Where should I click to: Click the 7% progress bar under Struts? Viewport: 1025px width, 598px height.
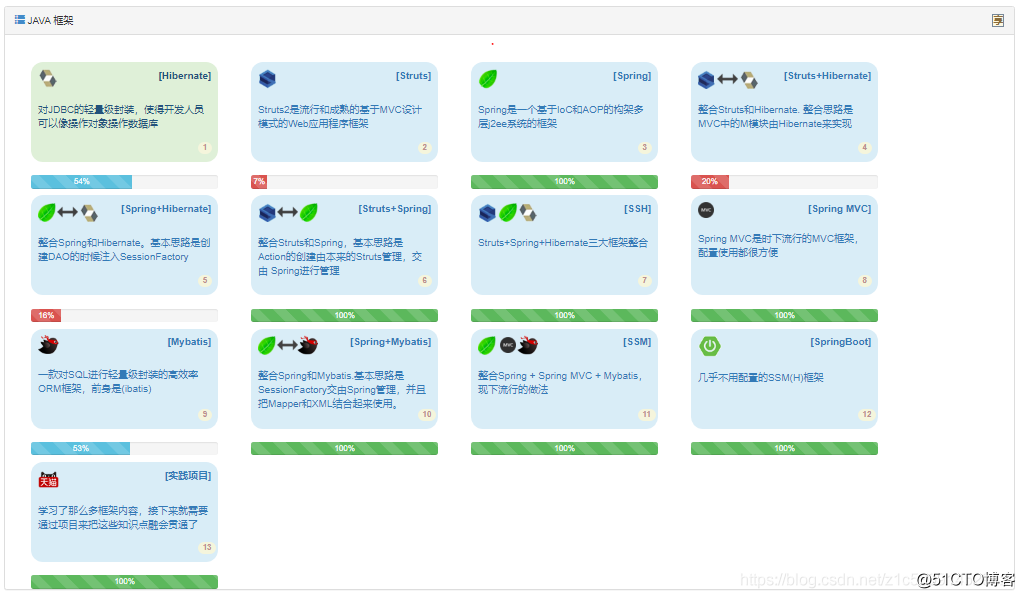344,182
